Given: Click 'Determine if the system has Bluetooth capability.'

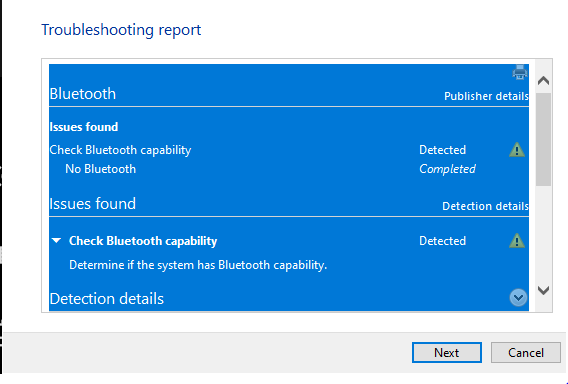Looking at the screenshot, I should (x=198, y=265).
